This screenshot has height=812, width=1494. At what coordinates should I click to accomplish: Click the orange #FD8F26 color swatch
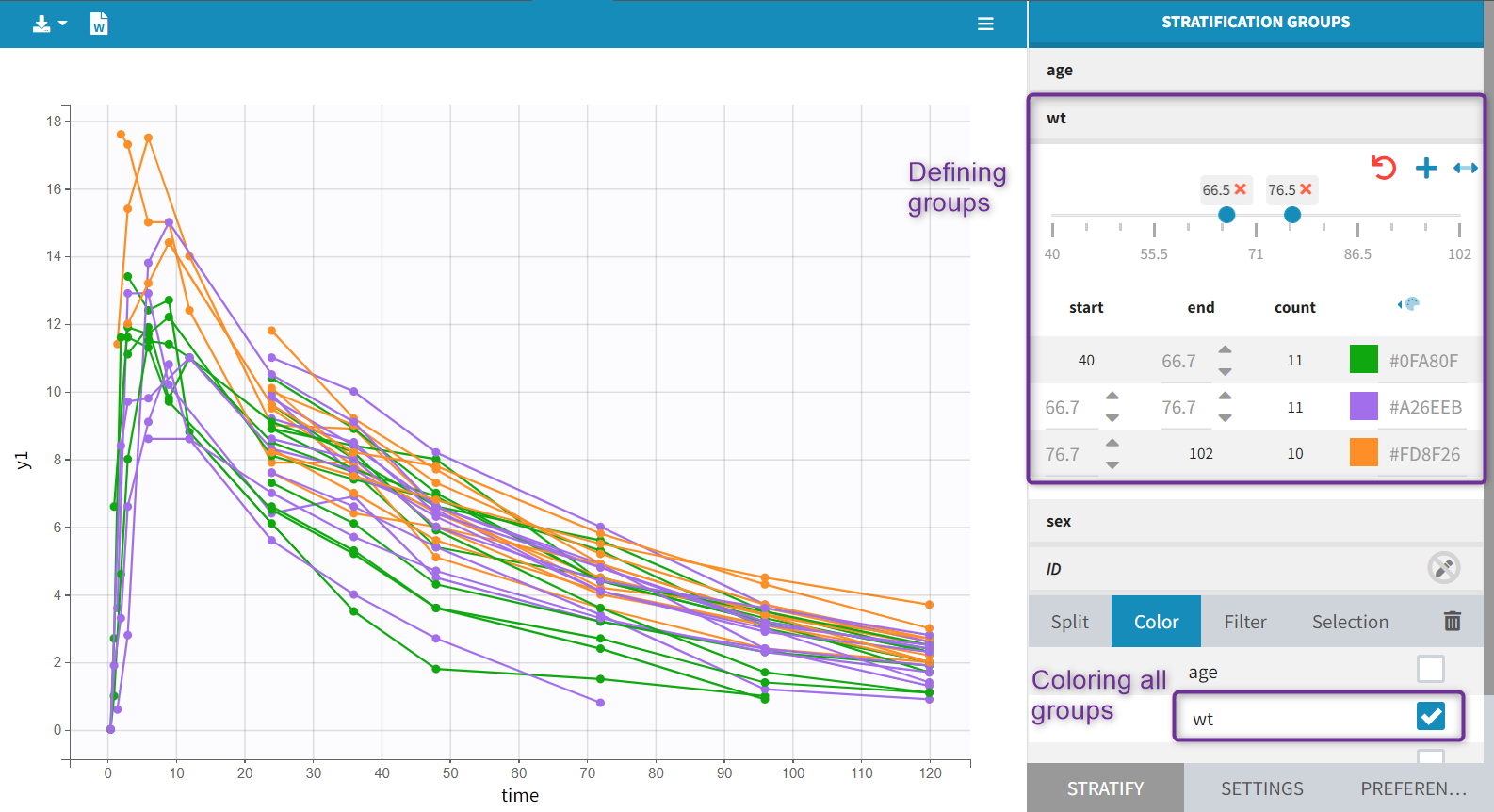click(1363, 453)
